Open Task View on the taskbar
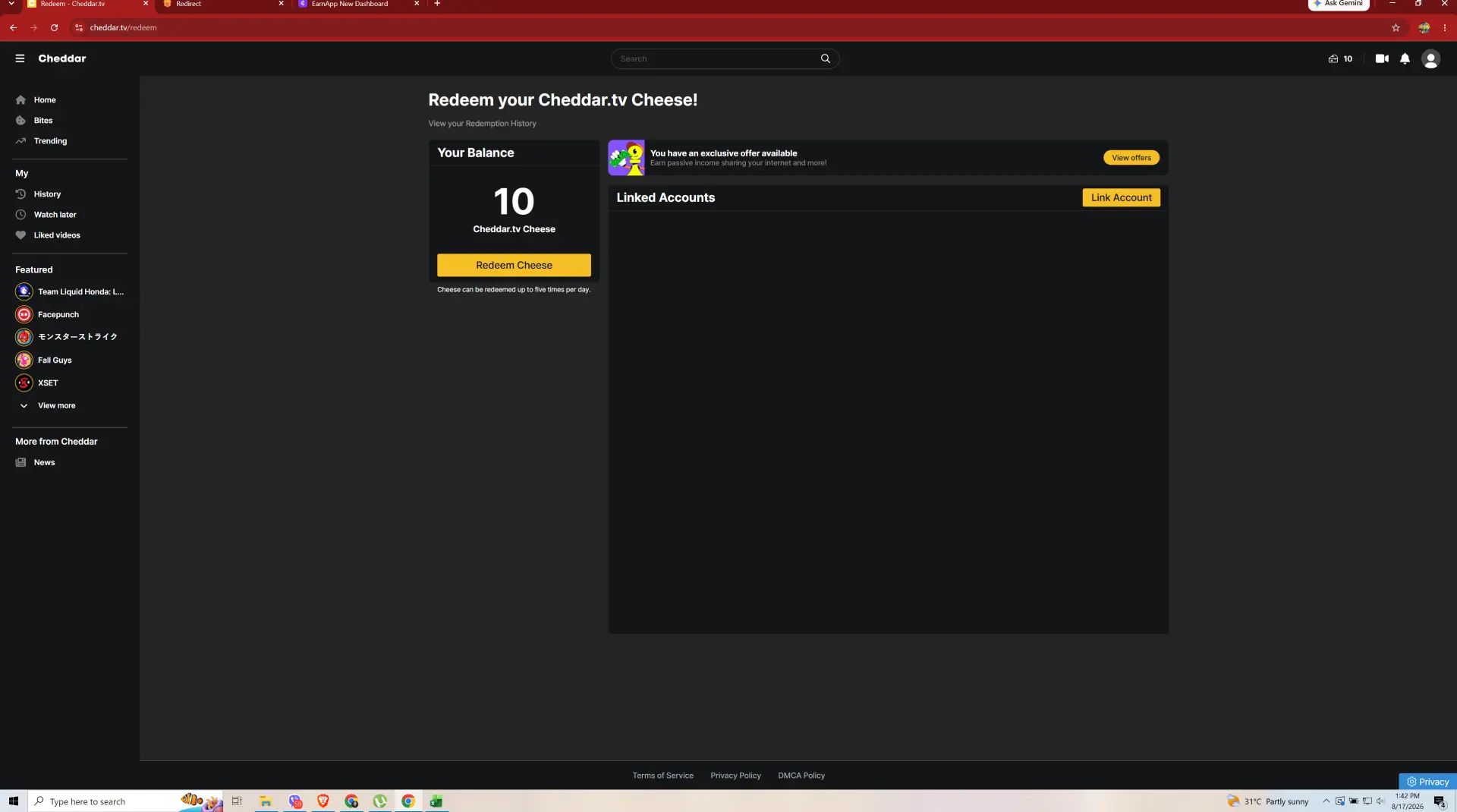 click(237, 801)
